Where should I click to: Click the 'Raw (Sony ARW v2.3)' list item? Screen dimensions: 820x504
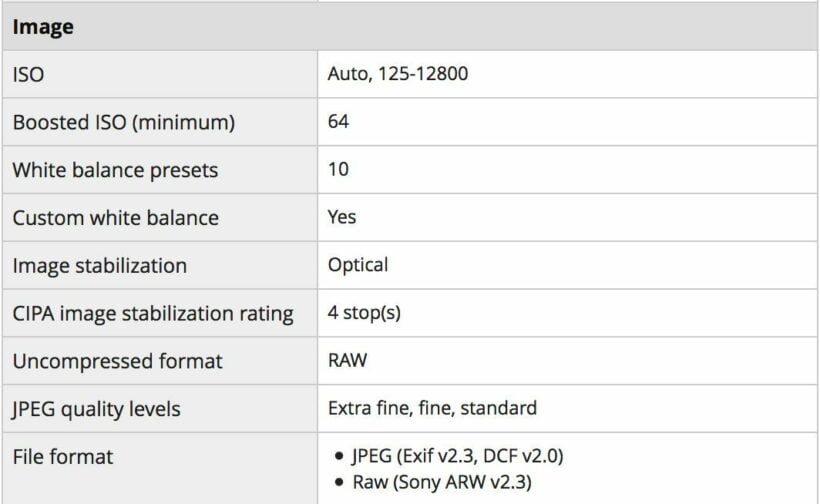tap(441, 484)
